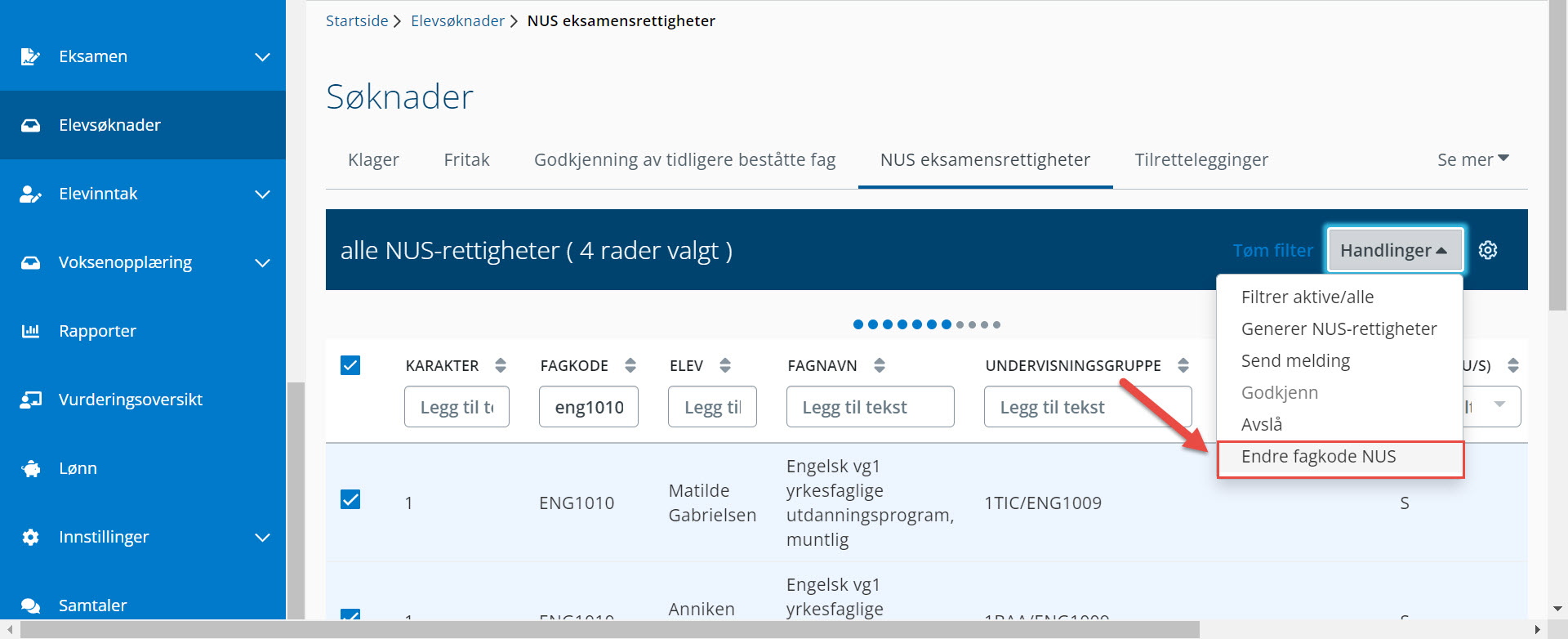
Task: Open the Se mer tab dropdown
Action: [x=1473, y=159]
